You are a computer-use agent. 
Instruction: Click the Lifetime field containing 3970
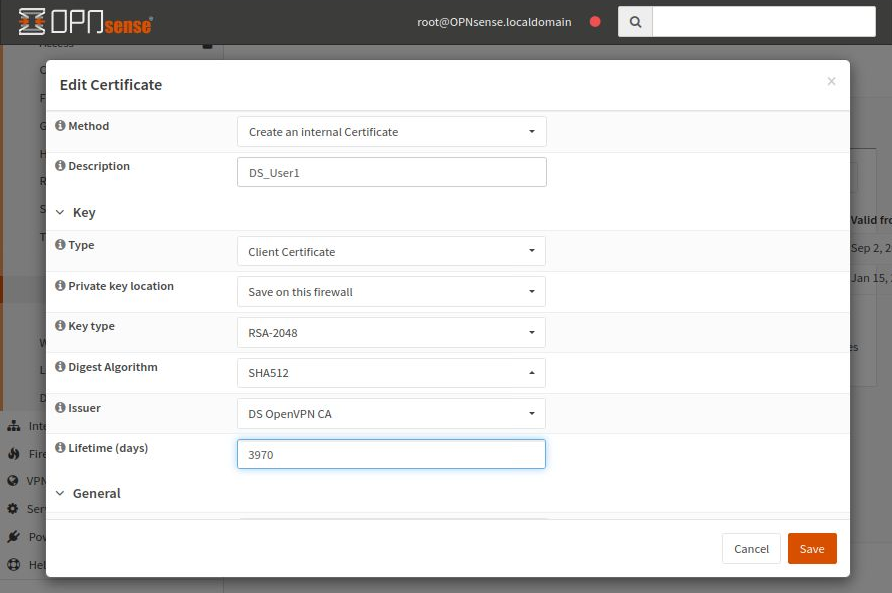coord(390,453)
